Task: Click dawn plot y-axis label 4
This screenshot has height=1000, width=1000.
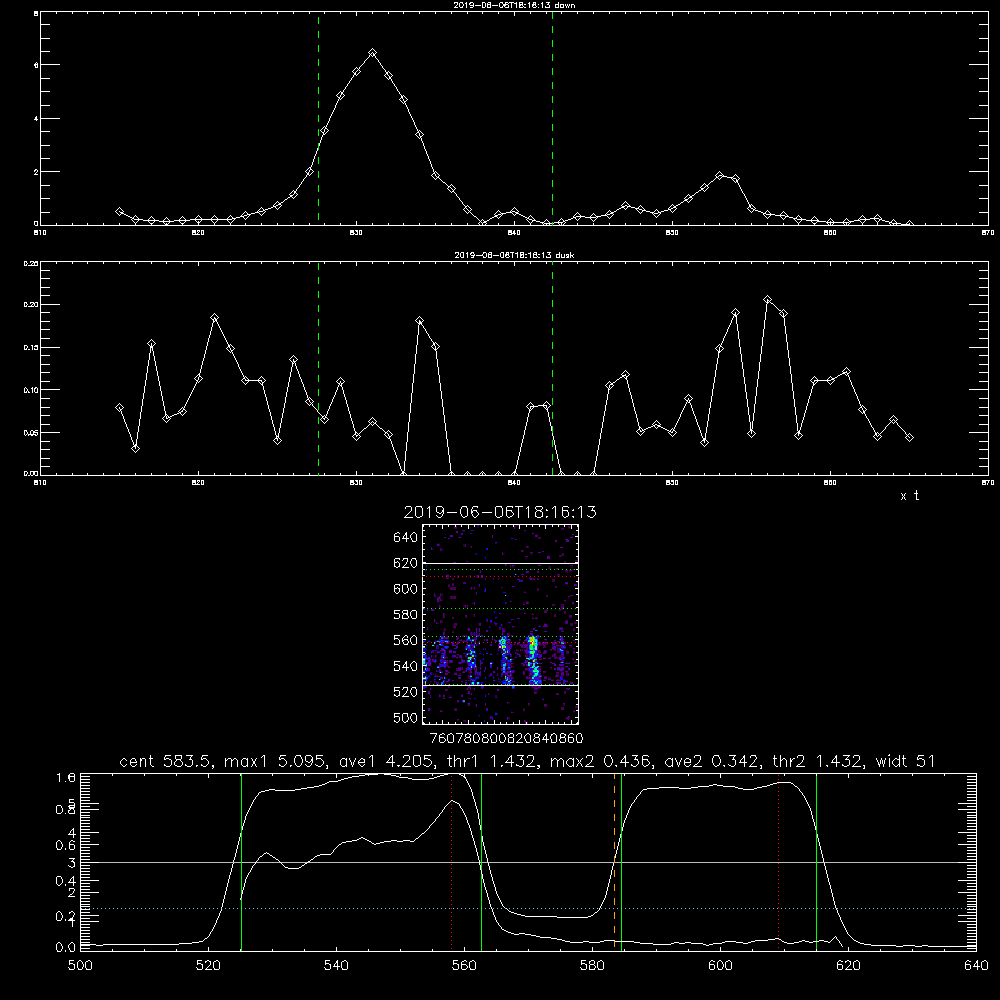Action: pos(36,119)
